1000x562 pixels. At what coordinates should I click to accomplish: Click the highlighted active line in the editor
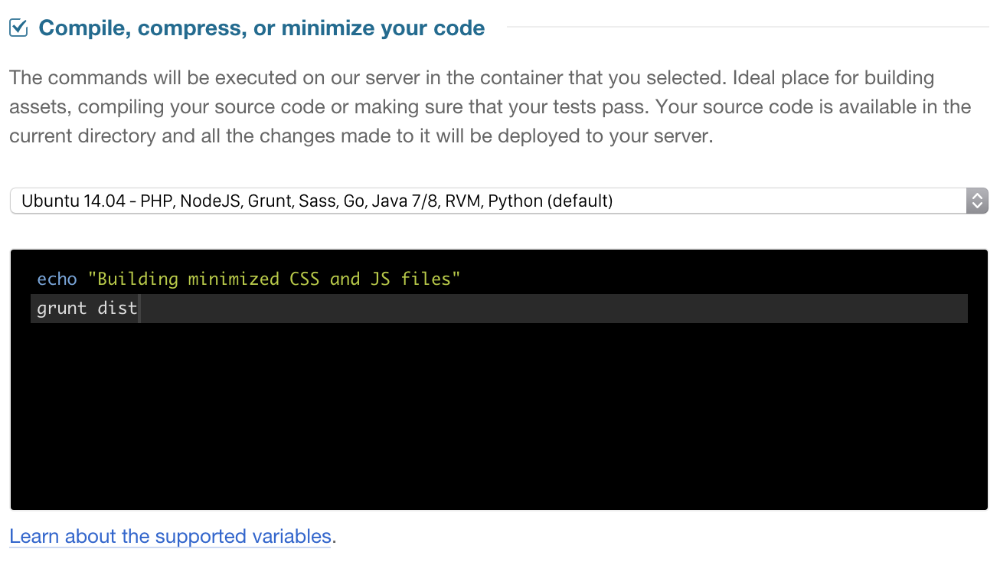[499, 308]
